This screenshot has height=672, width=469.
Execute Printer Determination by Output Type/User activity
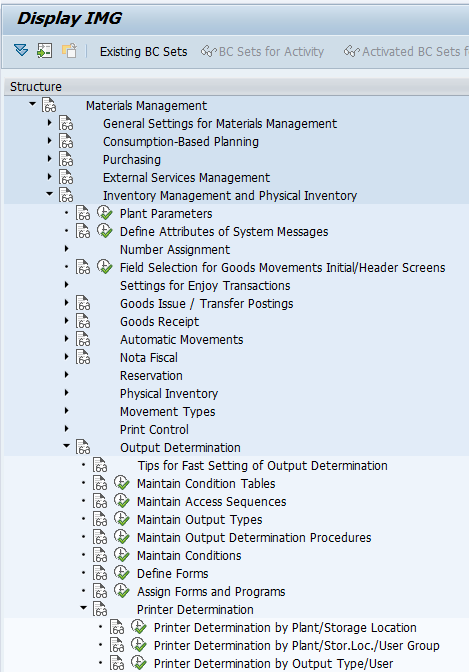click(x=139, y=663)
